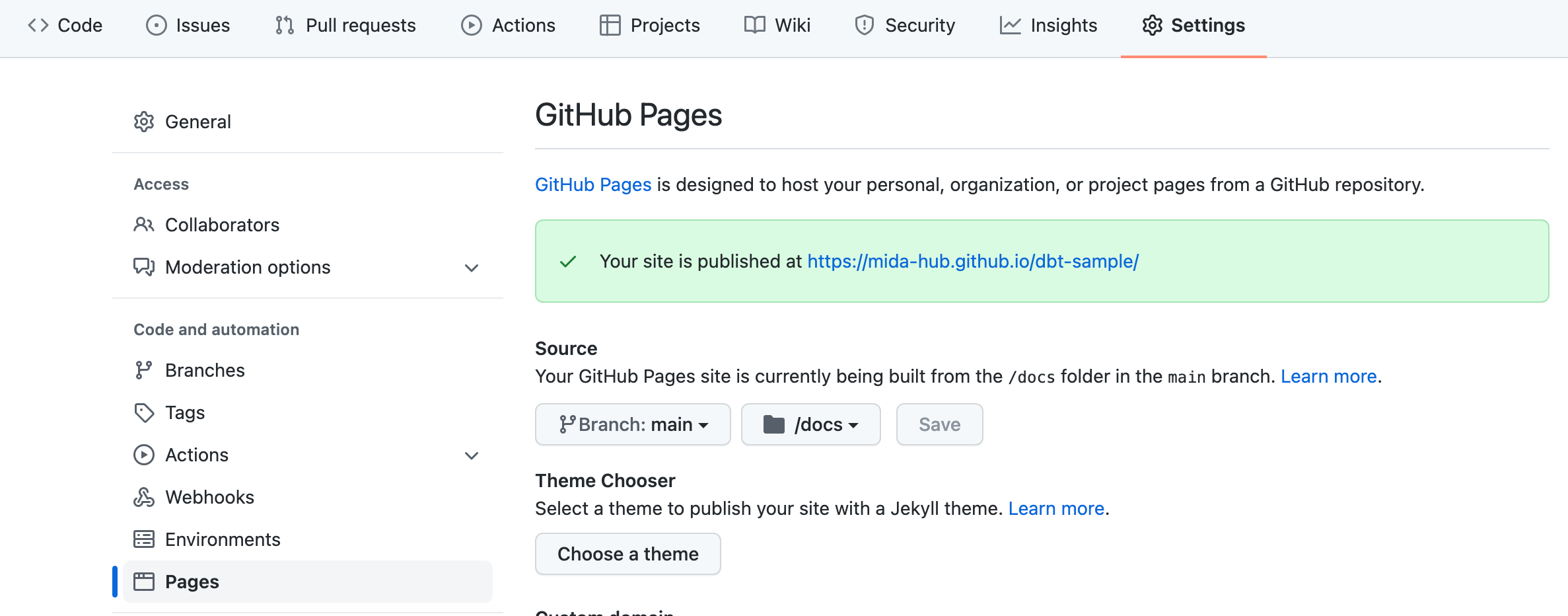Click the branch icon on Branch: main button
The height and width of the screenshot is (616, 1568).
567,424
